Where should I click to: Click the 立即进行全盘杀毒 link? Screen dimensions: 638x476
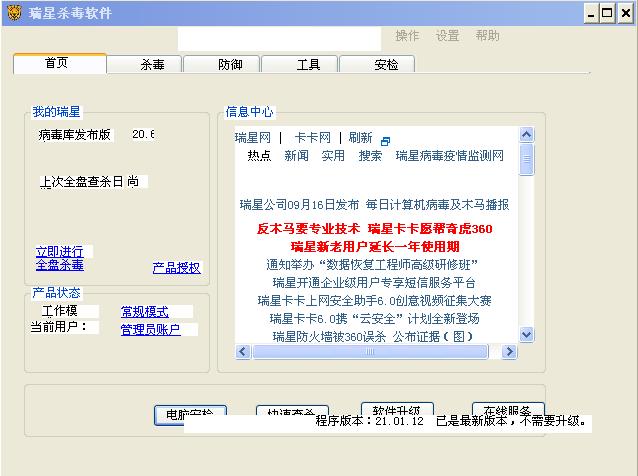pyautogui.click(x=59, y=259)
